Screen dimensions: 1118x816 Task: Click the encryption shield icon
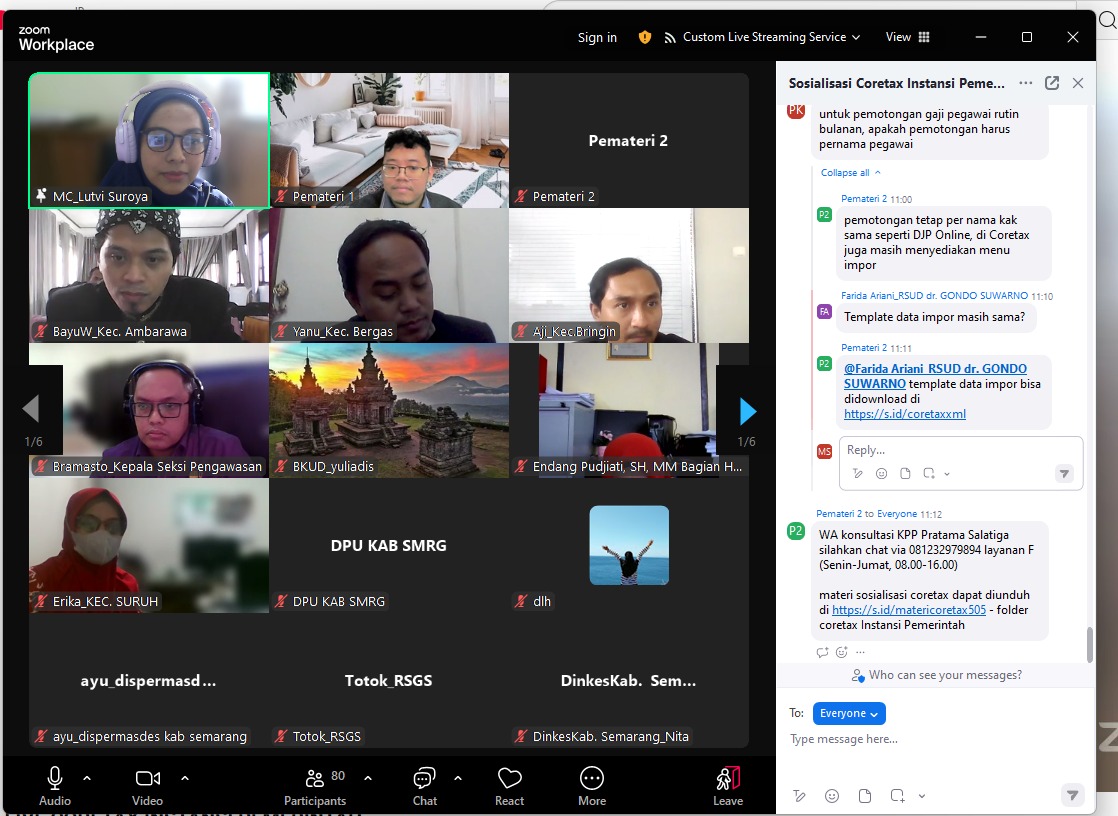(x=645, y=37)
